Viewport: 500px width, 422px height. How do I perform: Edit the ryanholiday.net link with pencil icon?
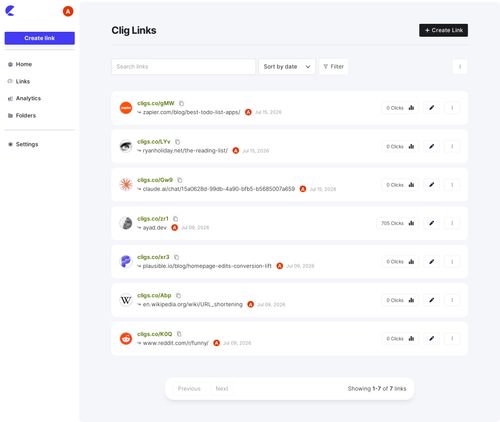432,146
